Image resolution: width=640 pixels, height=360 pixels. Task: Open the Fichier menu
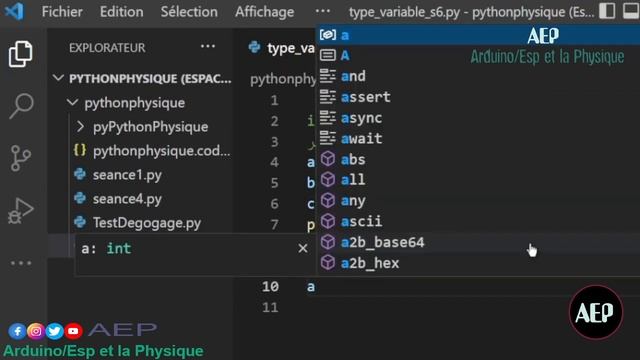click(x=62, y=11)
